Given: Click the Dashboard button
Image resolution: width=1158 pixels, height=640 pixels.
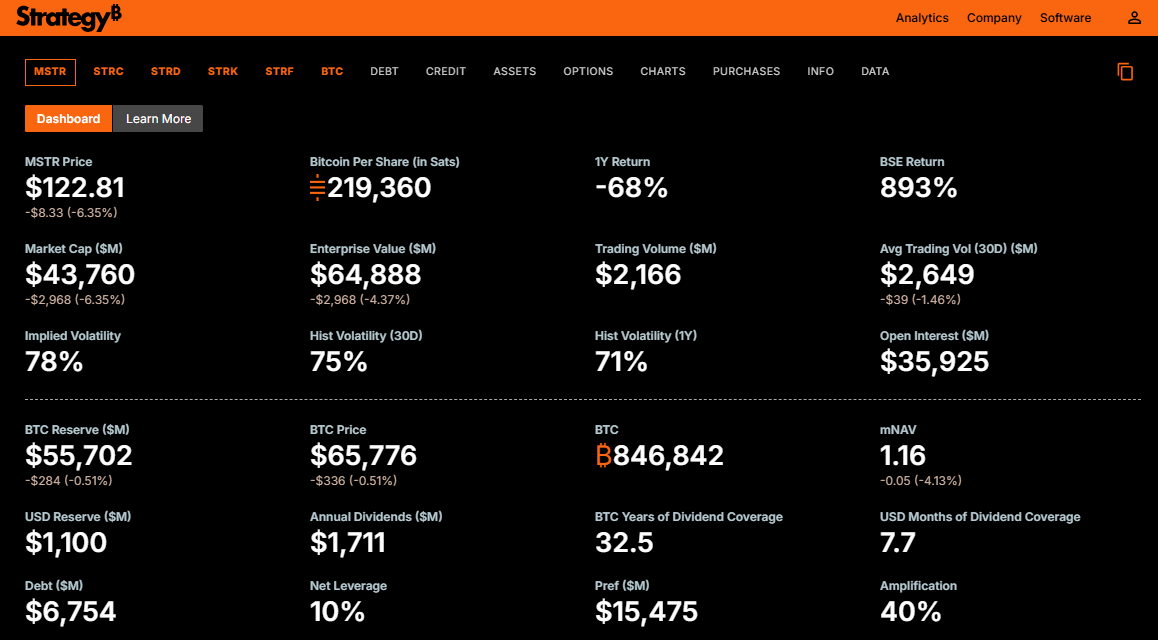Looking at the screenshot, I should 68,119.
